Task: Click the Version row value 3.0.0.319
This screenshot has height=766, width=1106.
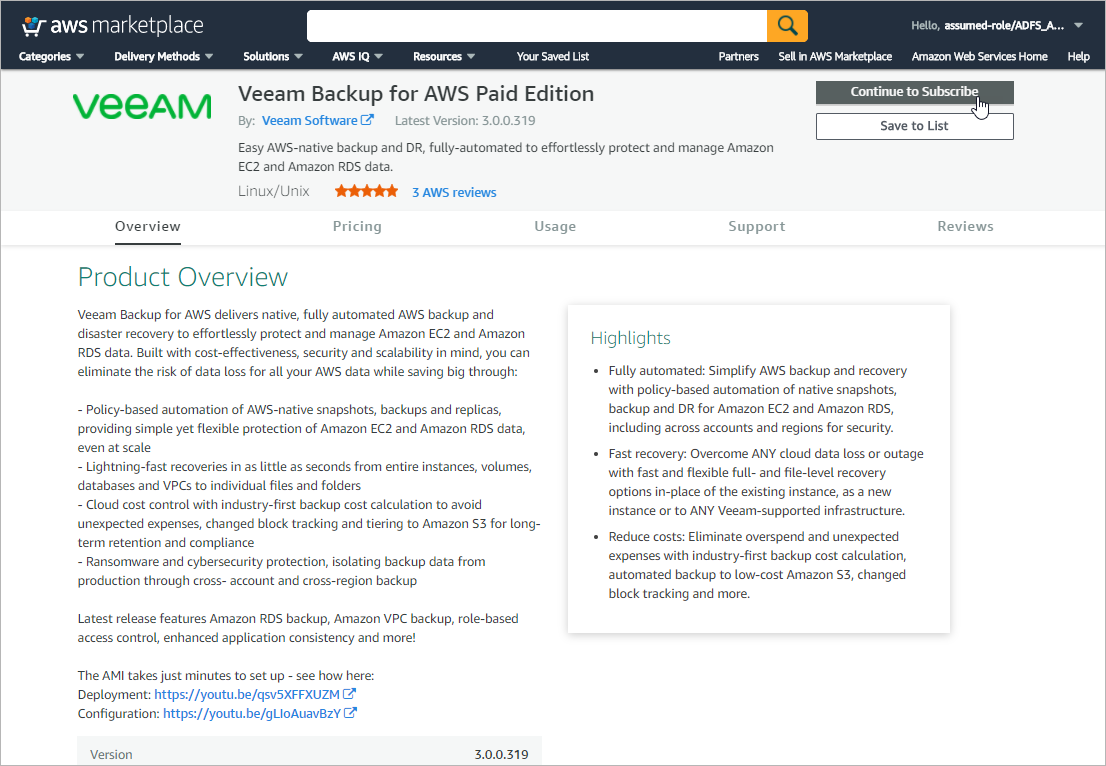Action: pyautogui.click(x=502, y=755)
